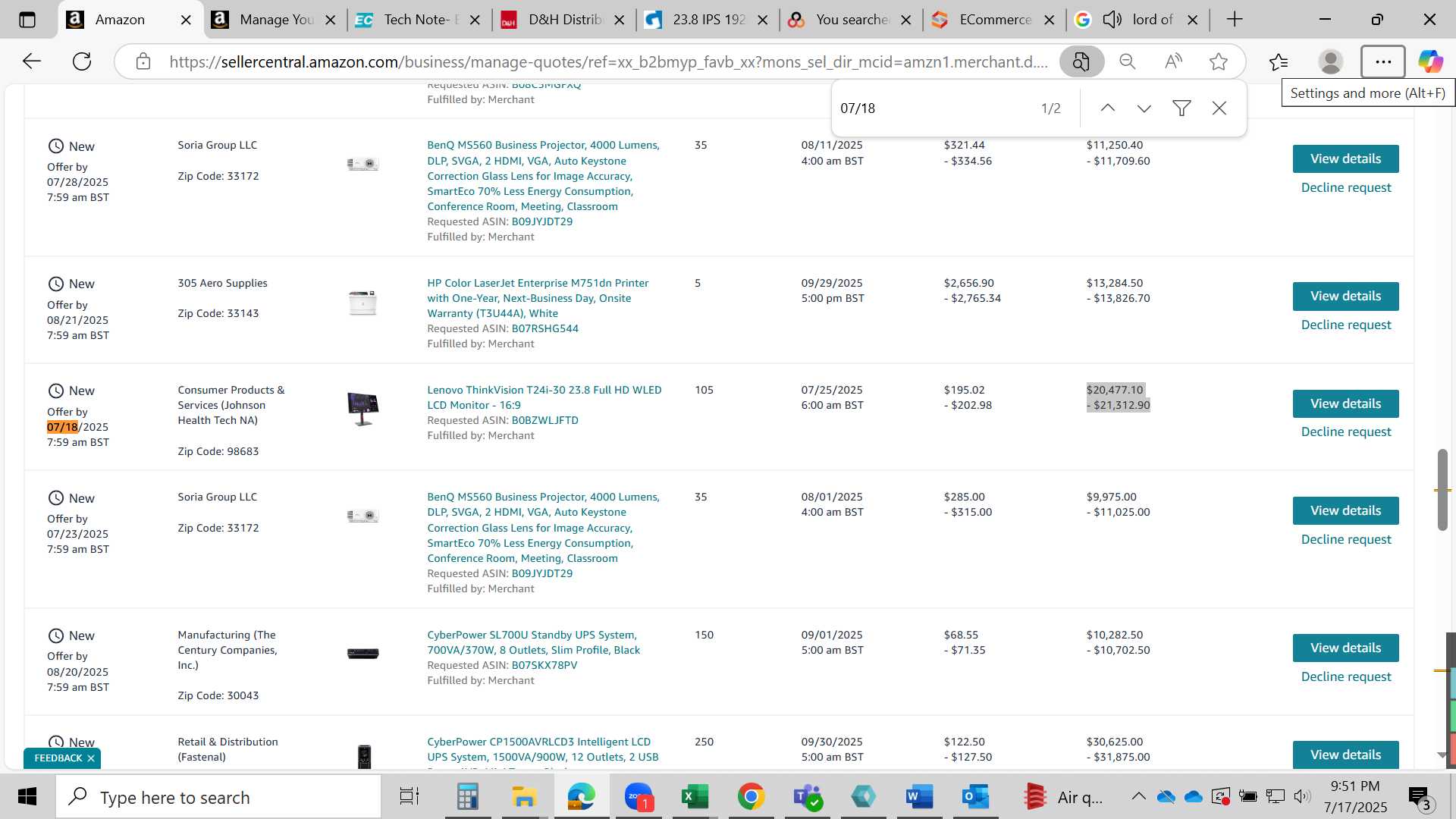The height and width of the screenshot is (819, 1456).
Task: Open the zoom out magnifier icon
Action: (x=1128, y=61)
